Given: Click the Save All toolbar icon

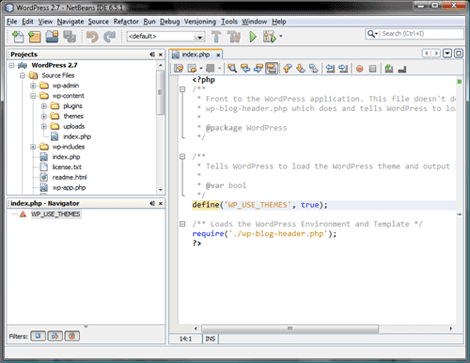Looking at the screenshot, I should click(69, 36).
